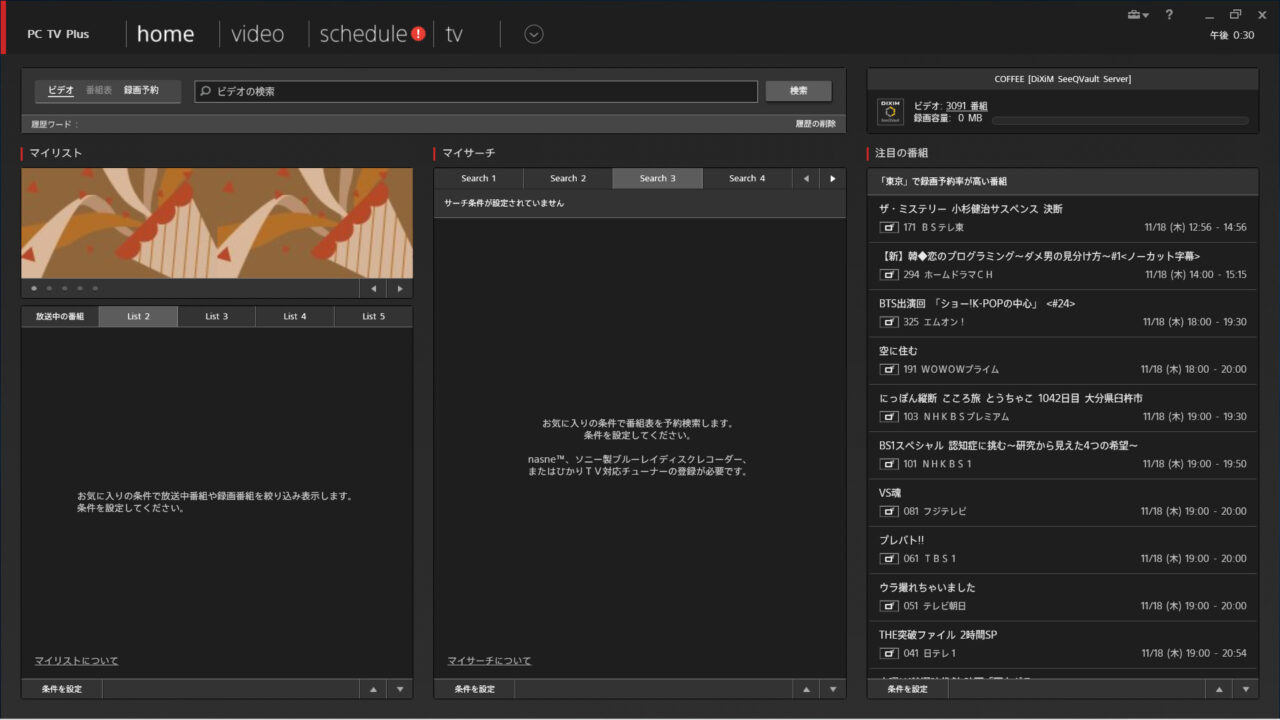The image size is (1280, 720).
Task: Click the DiXiM SeeQVault server logo
Action: tap(890, 111)
